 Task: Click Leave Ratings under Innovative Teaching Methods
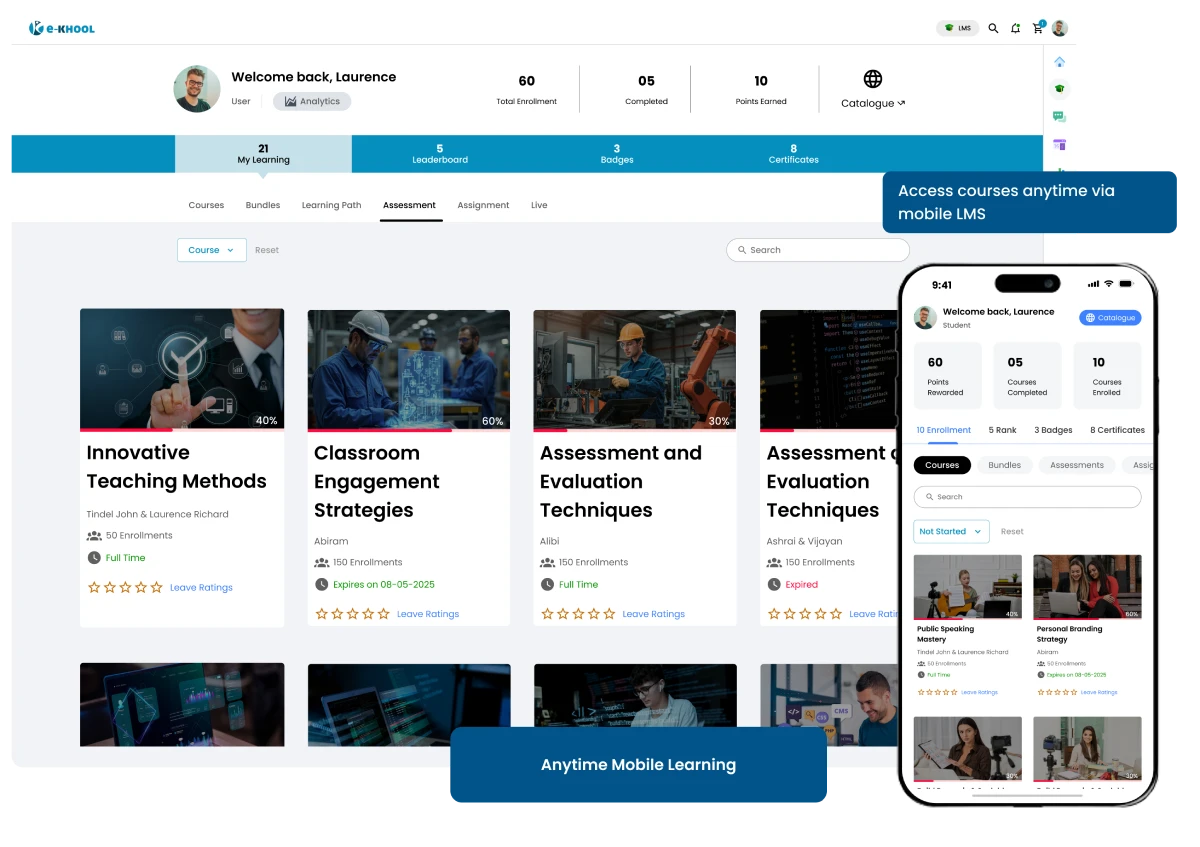201,587
